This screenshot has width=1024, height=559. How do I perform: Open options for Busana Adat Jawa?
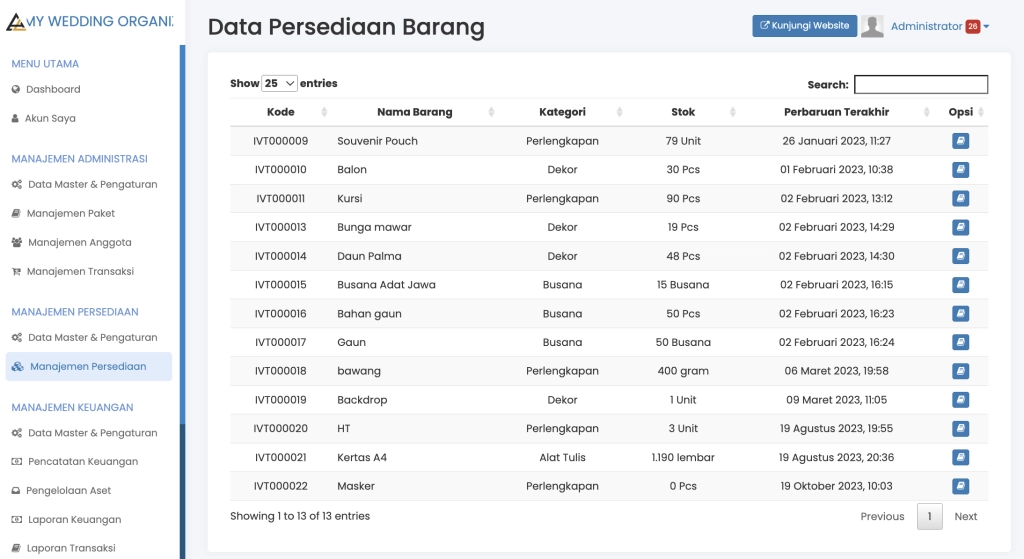(x=960, y=285)
